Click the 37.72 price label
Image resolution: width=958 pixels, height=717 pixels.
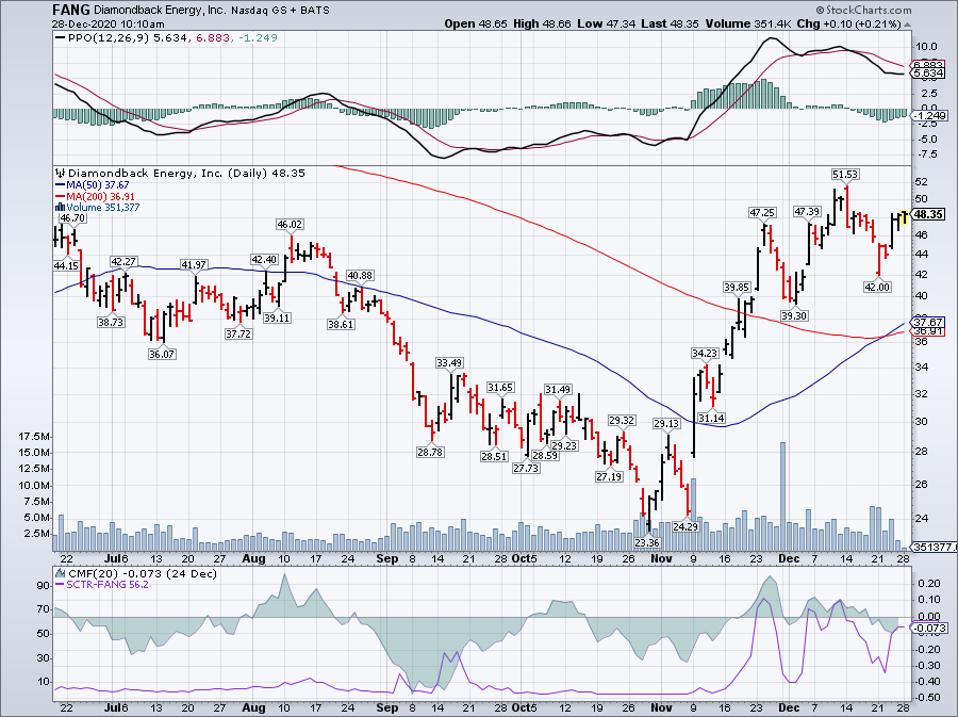238,334
